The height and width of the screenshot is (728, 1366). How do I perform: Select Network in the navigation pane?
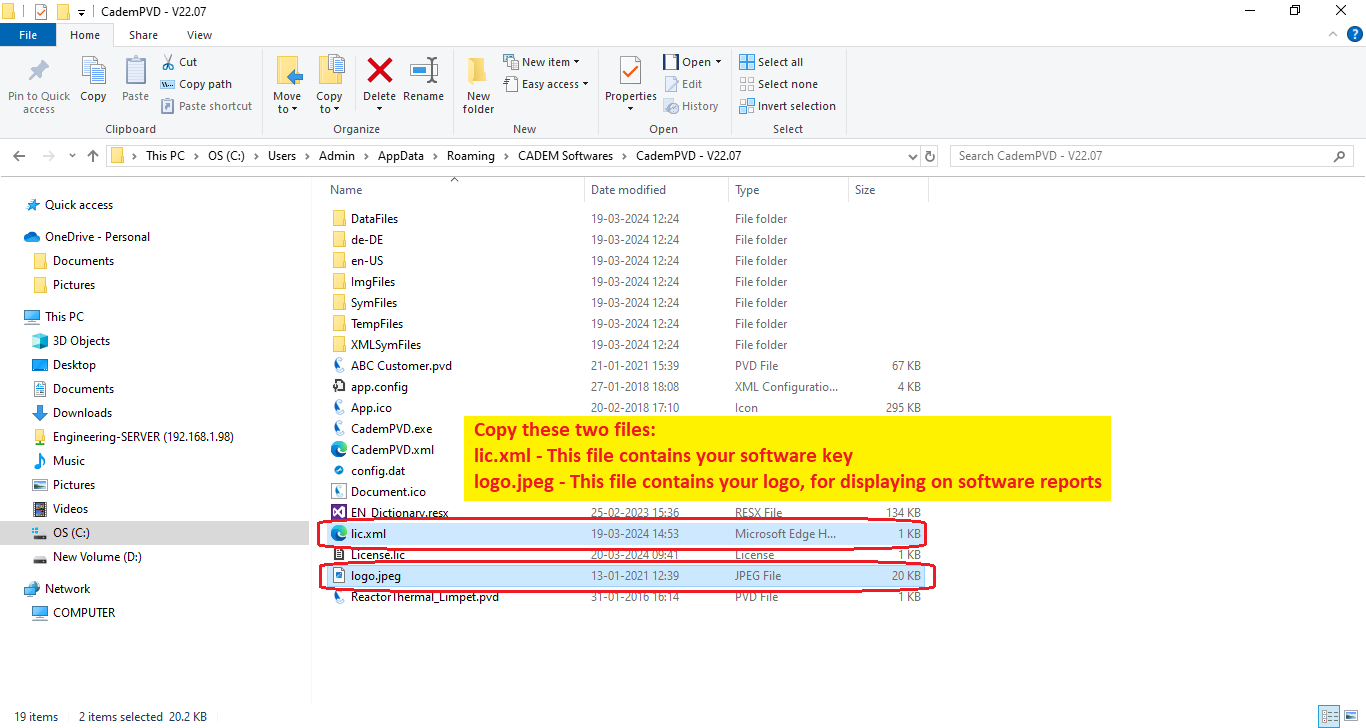pos(67,589)
